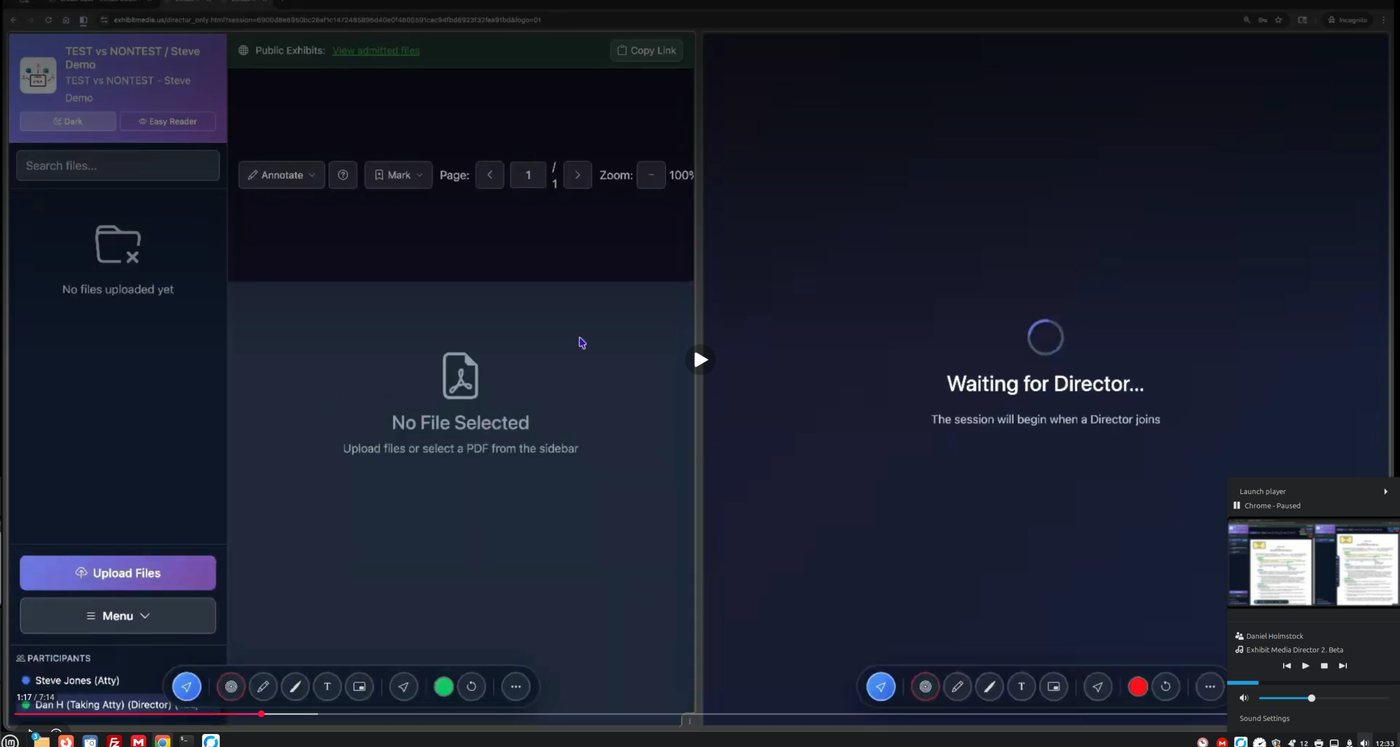Screen dimensions: 1400x747
Task: Click the send arrow tool in left toolbar
Action: point(404,687)
